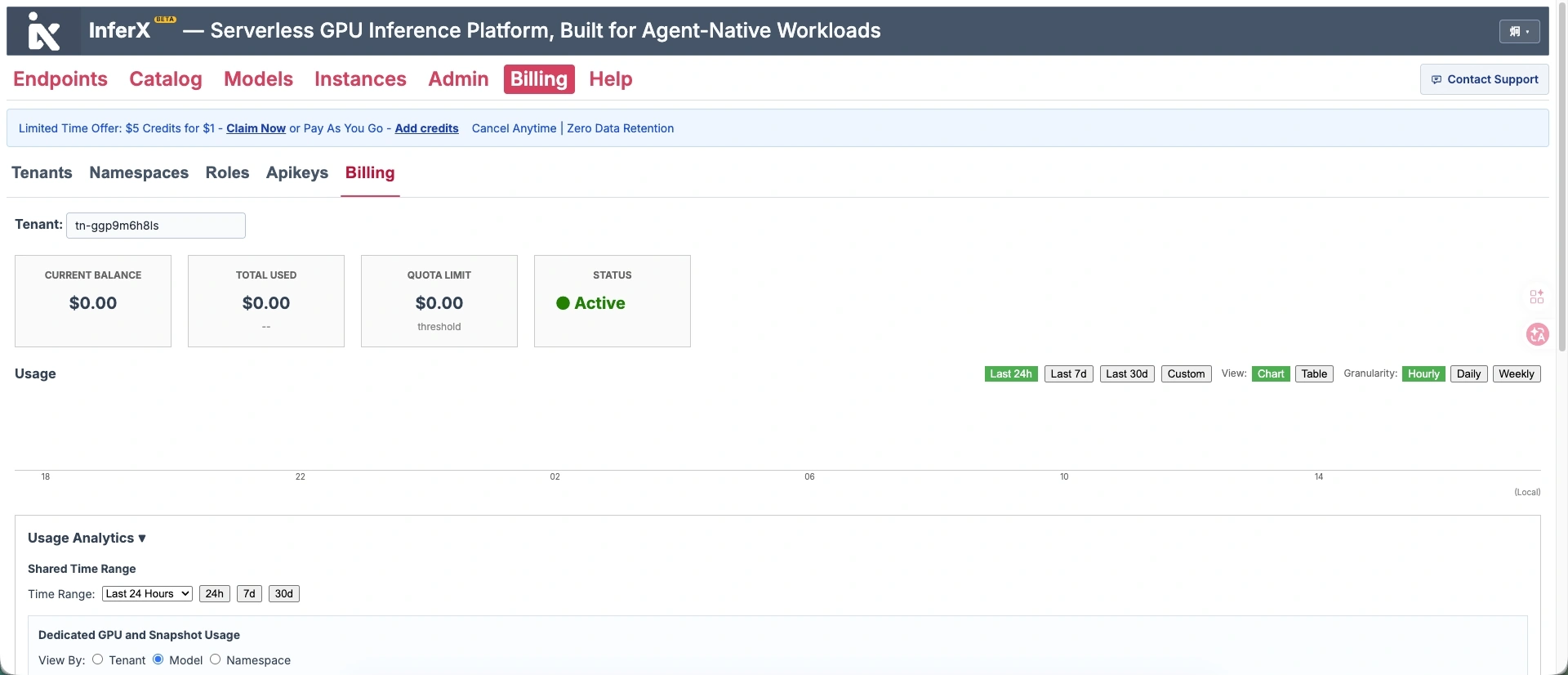This screenshot has width=1568, height=675.
Task: Click the 24h shortcut beside Time Range
Action: 215,594
